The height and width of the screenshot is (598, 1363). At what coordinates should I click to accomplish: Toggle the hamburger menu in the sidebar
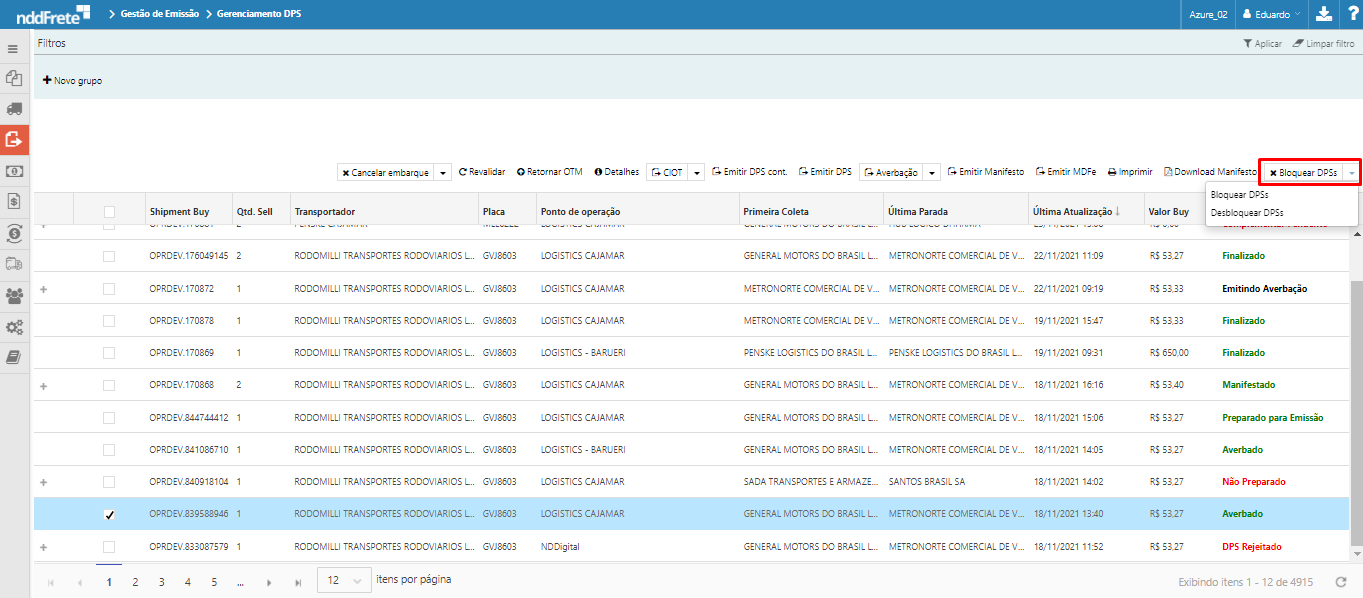pos(13,48)
